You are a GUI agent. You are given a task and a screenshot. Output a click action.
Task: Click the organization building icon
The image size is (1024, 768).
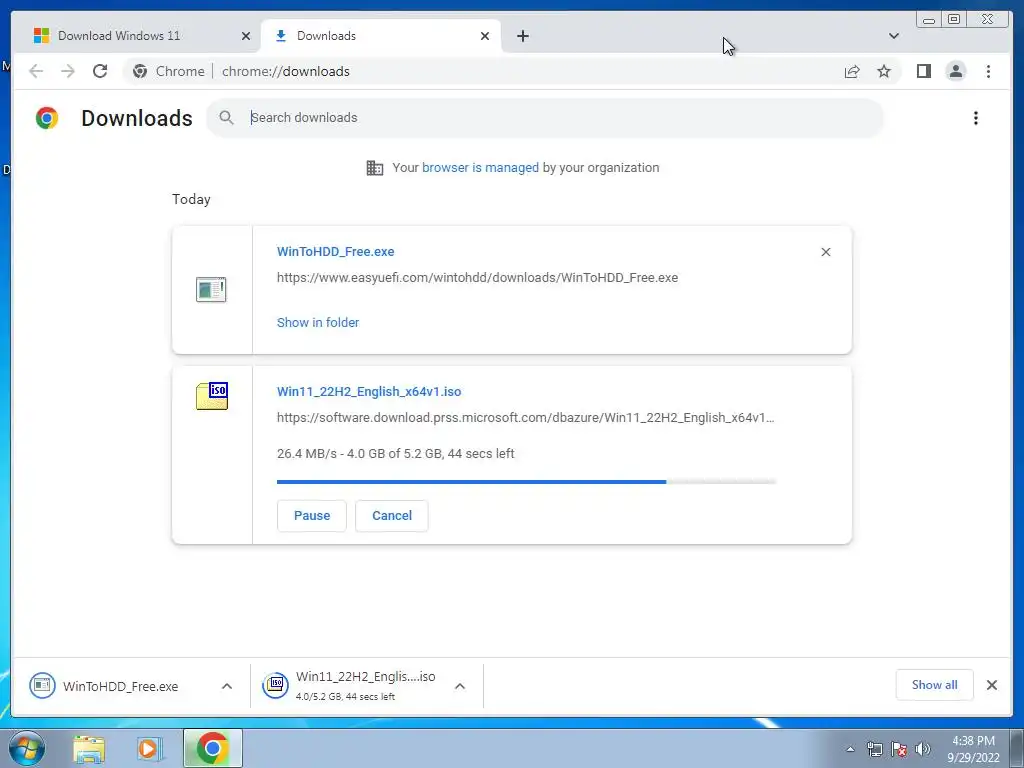(375, 168)
